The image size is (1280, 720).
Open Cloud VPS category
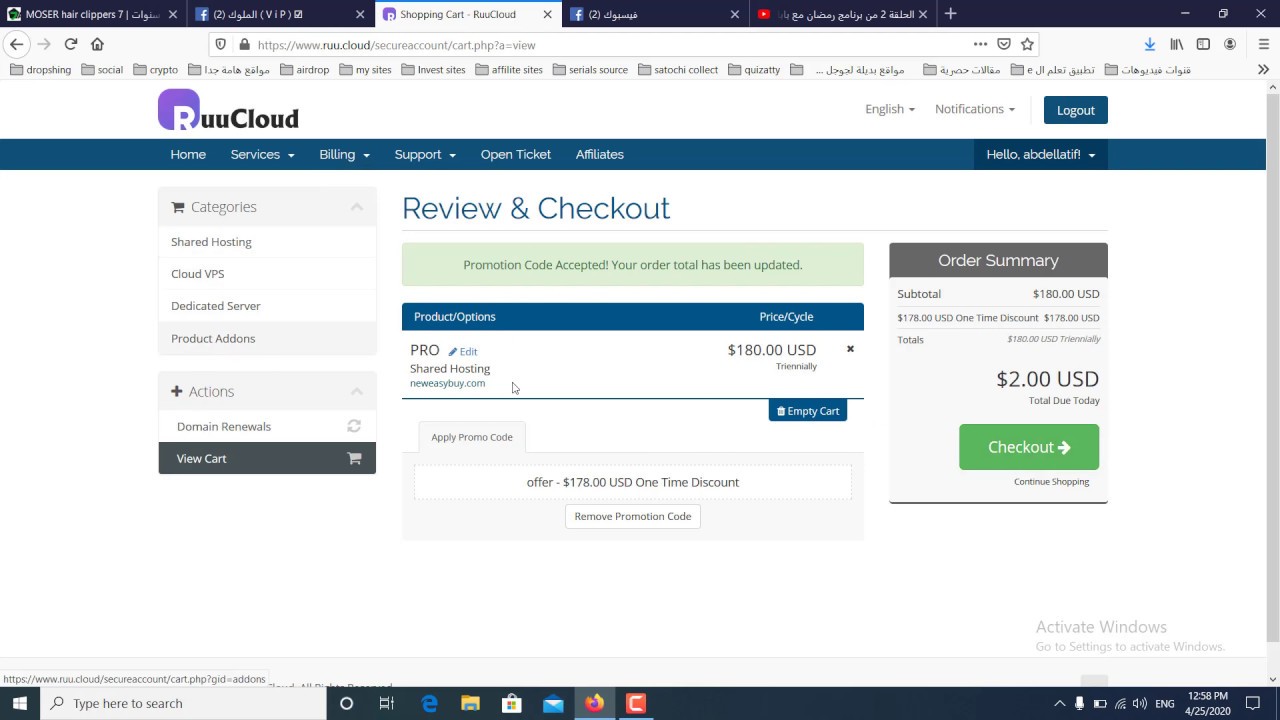(x=267, y=274)
